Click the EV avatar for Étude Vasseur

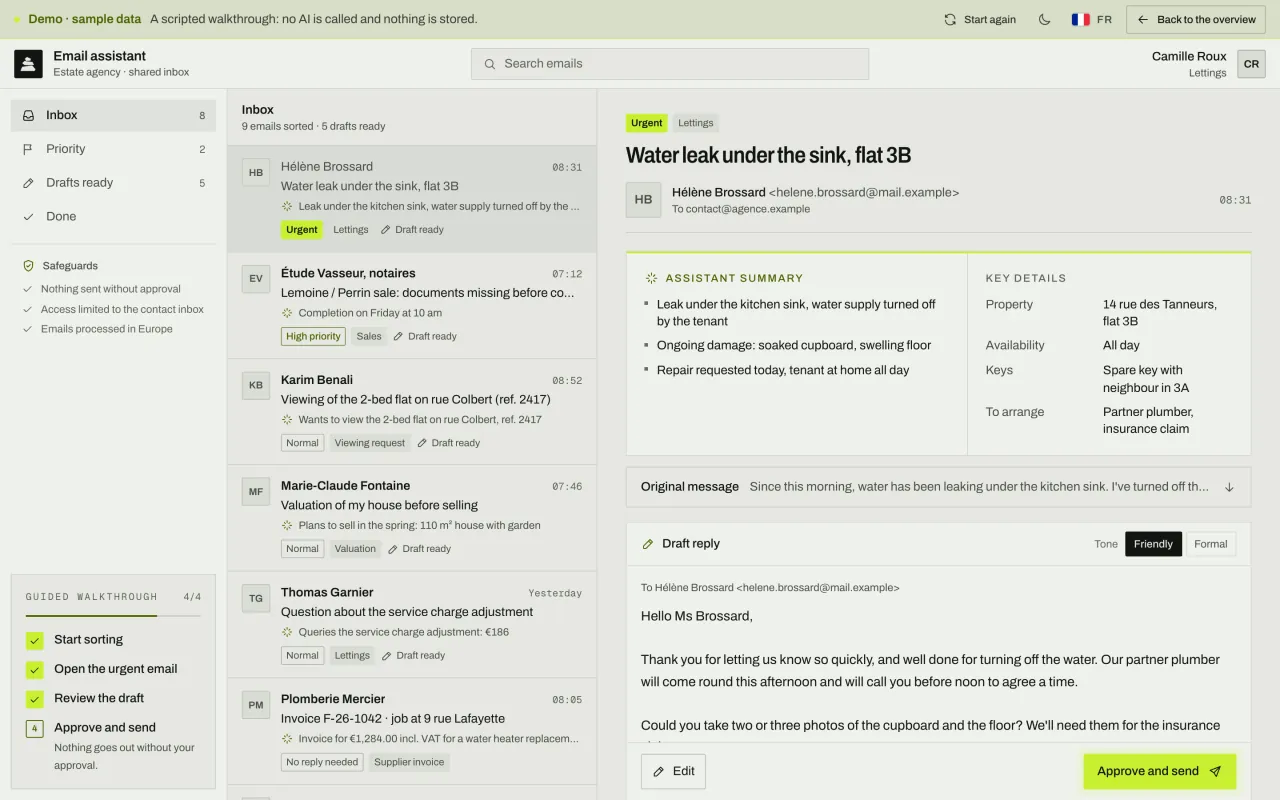(256, 279)
